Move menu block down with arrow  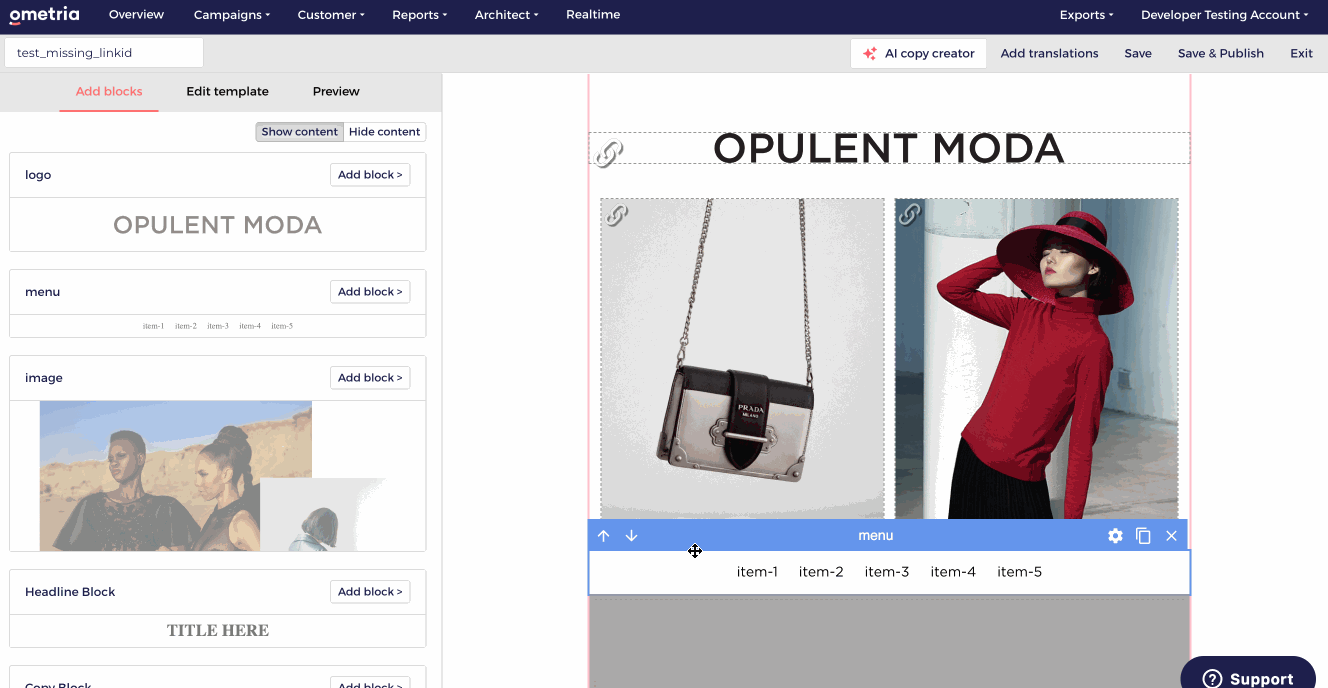pos(631,536)
